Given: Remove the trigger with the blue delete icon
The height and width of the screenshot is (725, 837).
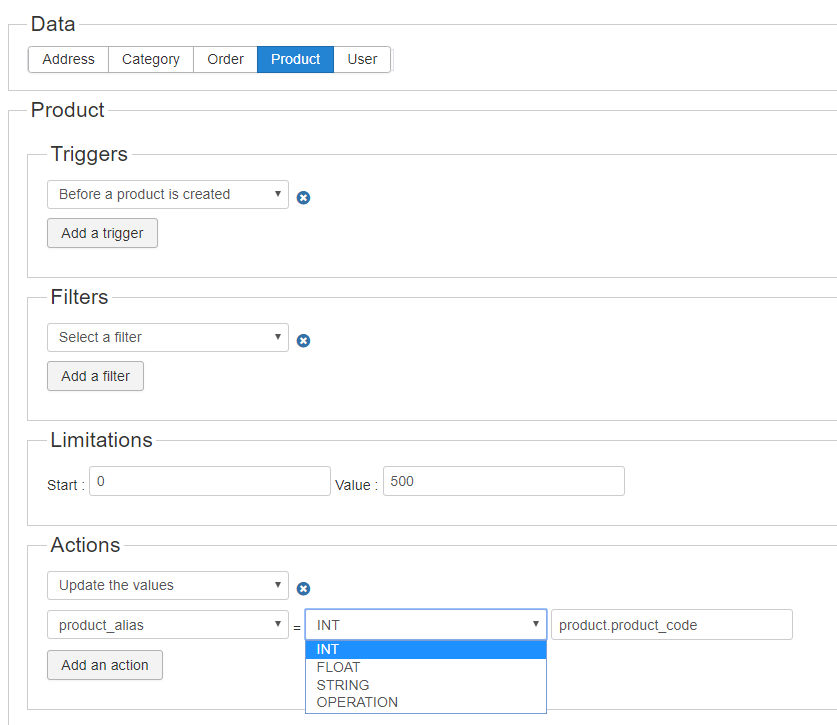Looking at the screenshot, I should click(303, 197).
